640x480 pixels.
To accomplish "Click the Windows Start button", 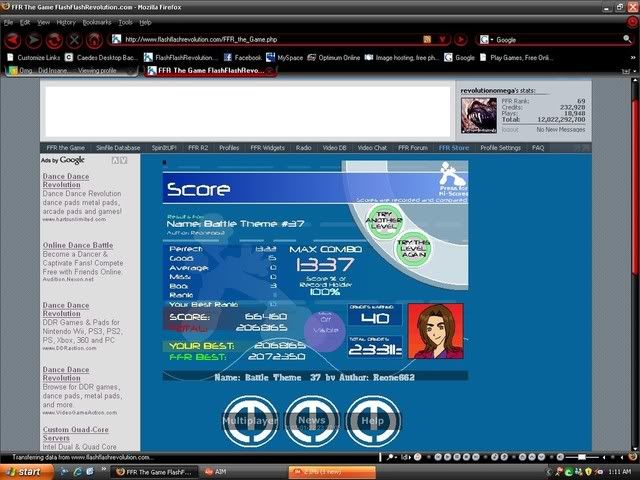I will (24, 470).
